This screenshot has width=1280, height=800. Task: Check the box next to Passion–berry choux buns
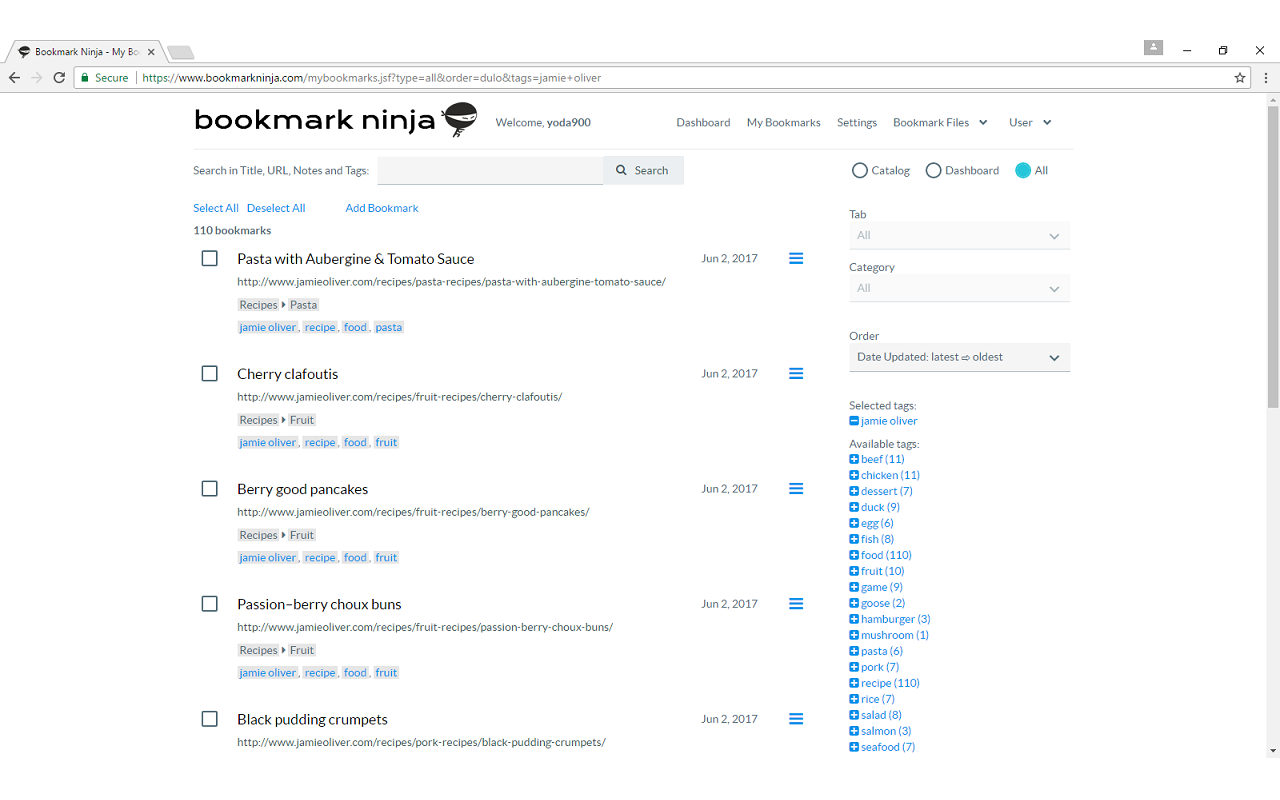pyautogui.click(x=209, y=603)
